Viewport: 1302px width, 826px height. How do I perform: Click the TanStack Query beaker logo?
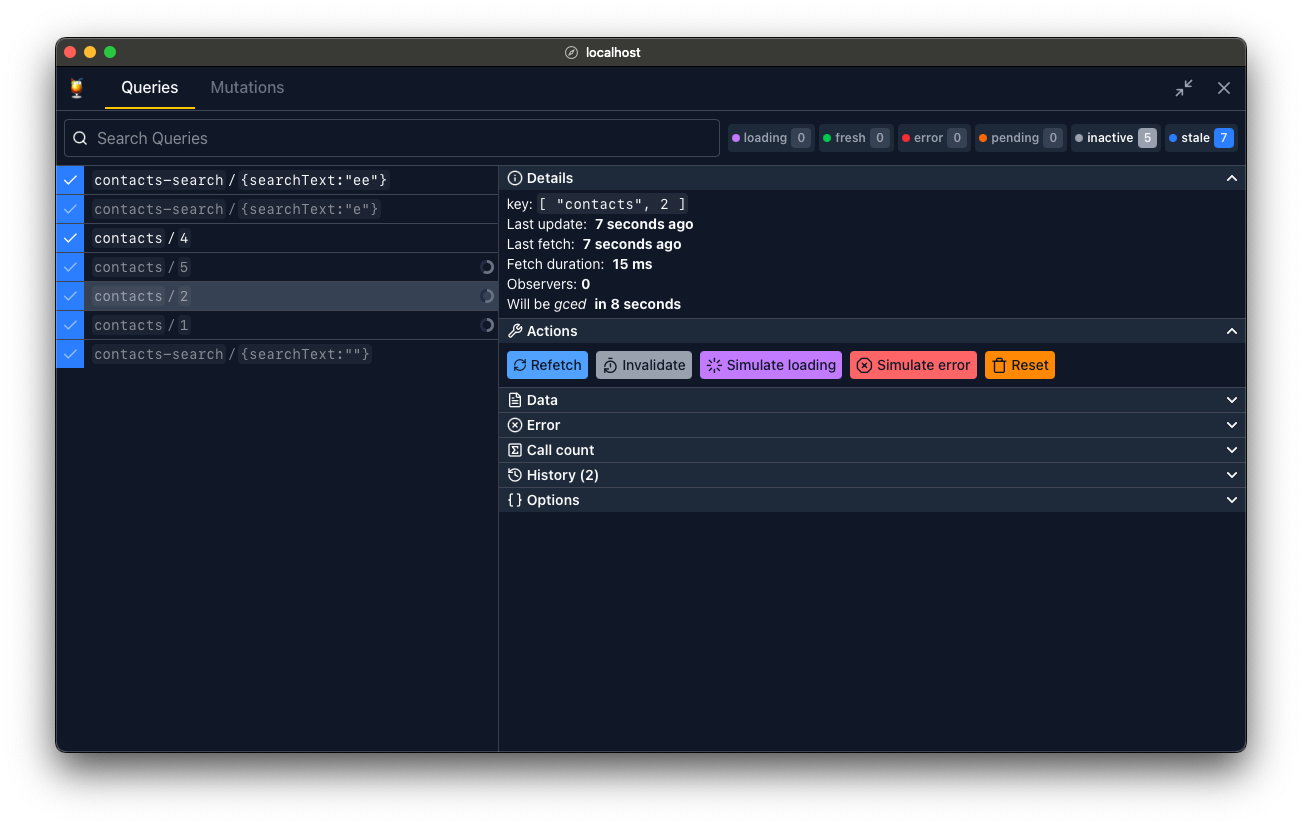[x=77, y=87]
